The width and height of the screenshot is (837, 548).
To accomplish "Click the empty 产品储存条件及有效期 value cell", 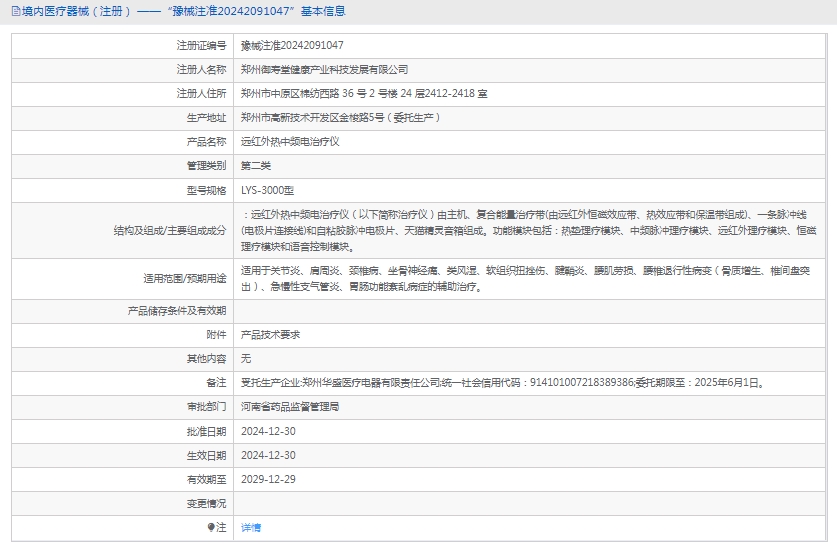I will (530, 311).
